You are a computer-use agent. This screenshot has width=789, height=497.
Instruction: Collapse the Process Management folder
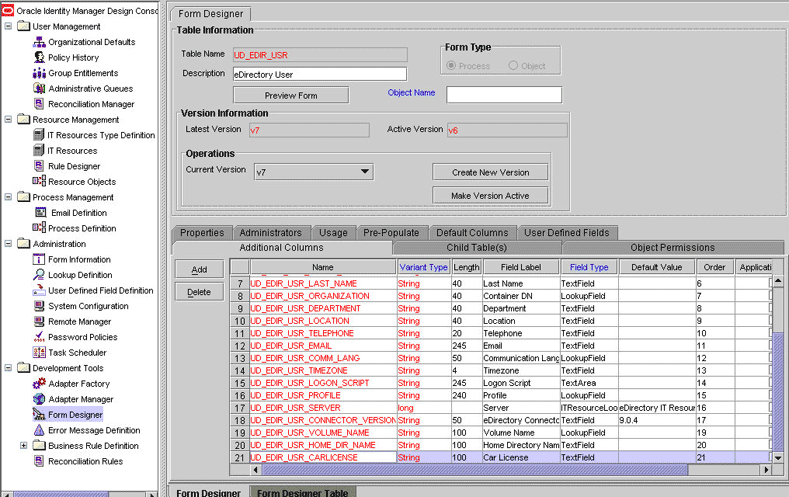8,197
